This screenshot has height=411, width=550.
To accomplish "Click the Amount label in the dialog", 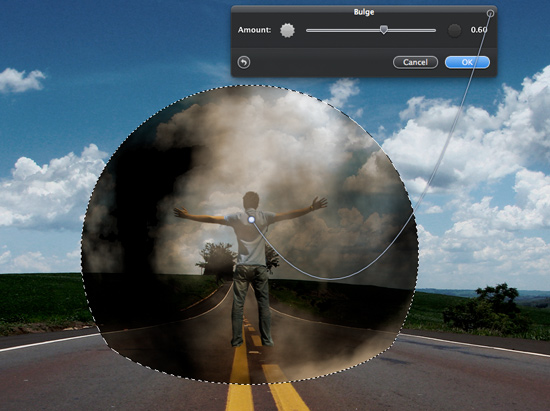I will pos(254,30).
